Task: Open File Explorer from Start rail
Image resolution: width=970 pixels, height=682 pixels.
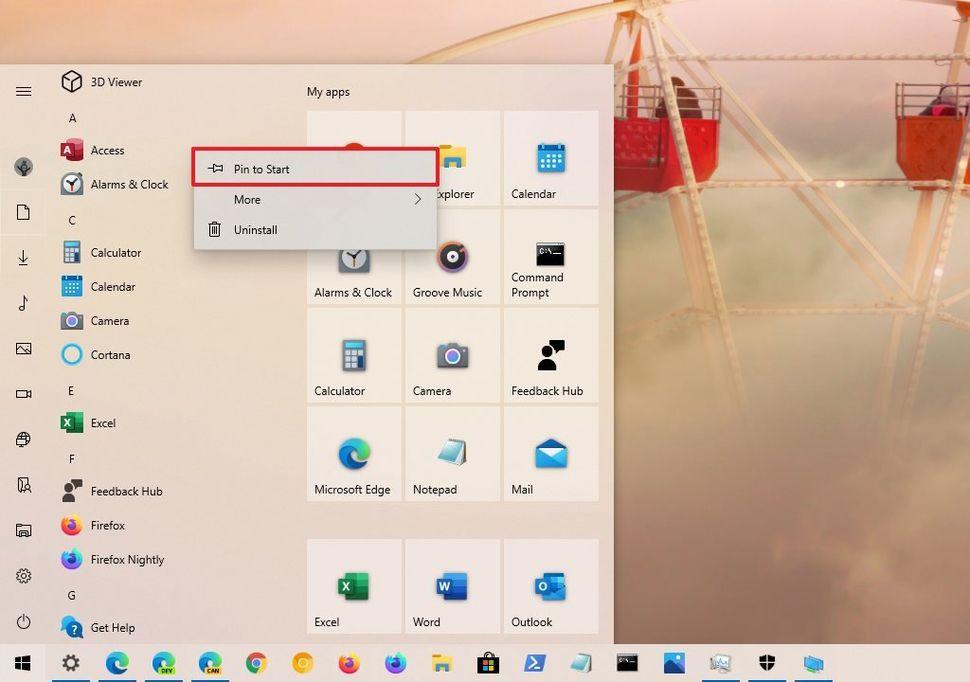Action: [24, 530]
